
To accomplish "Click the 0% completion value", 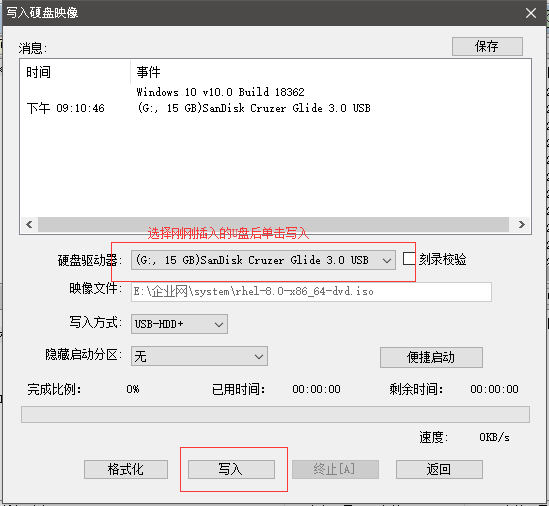I will point(133,389).
